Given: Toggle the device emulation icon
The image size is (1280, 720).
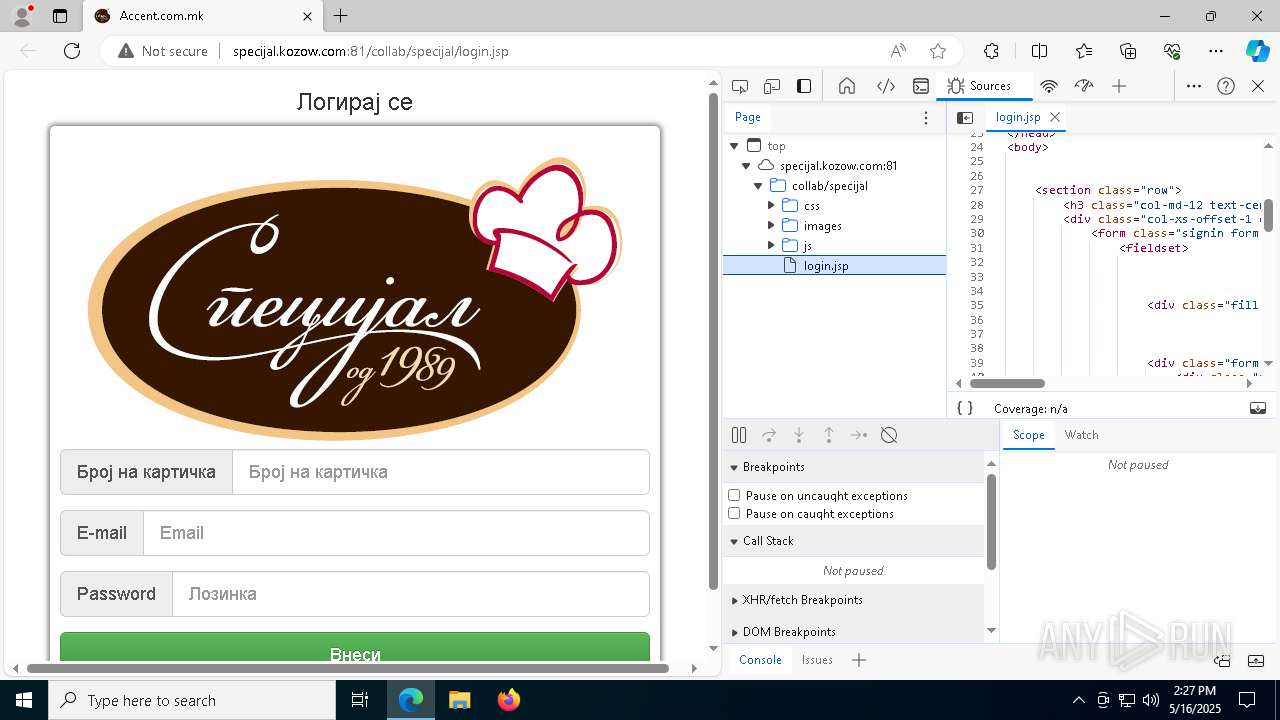Looking at the screenshot, I should pyautogui.click(x=772, y=86).
